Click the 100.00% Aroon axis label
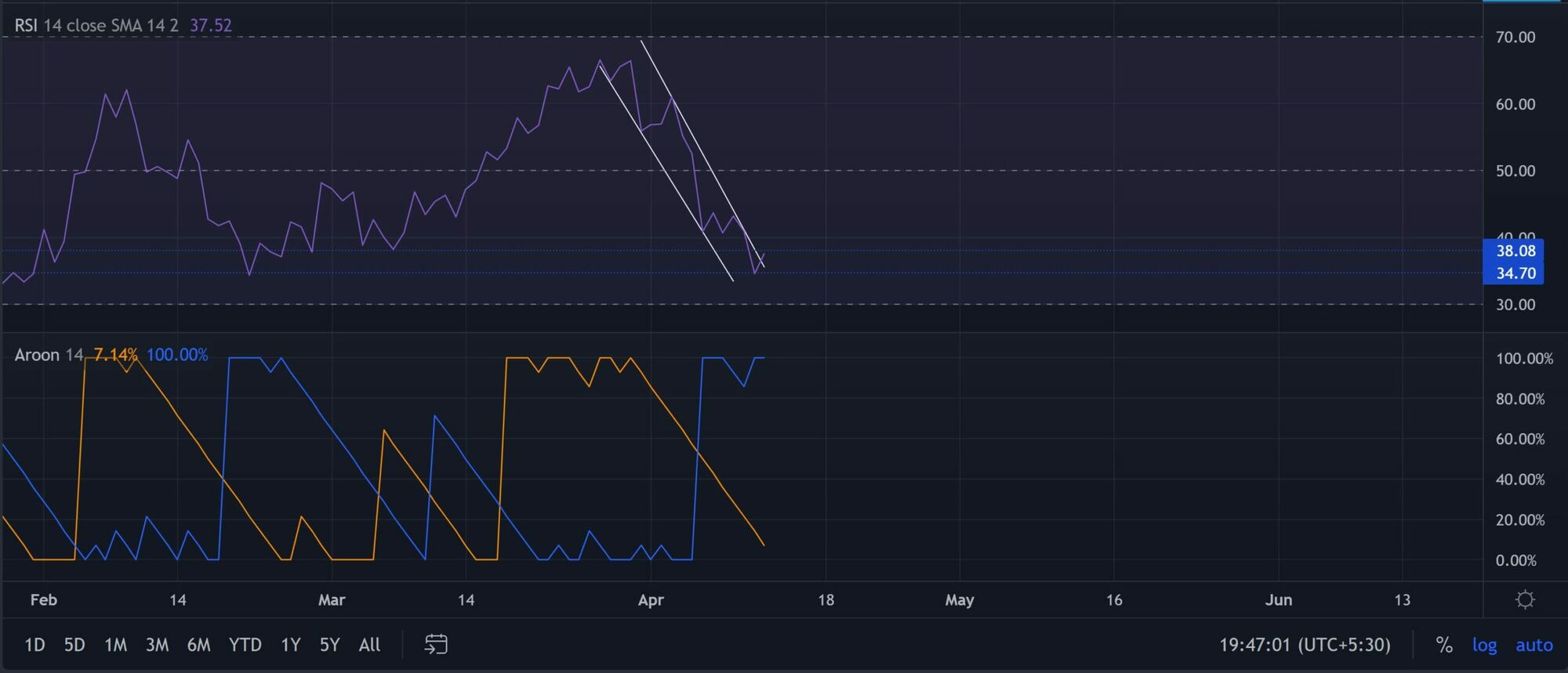 1524,359
